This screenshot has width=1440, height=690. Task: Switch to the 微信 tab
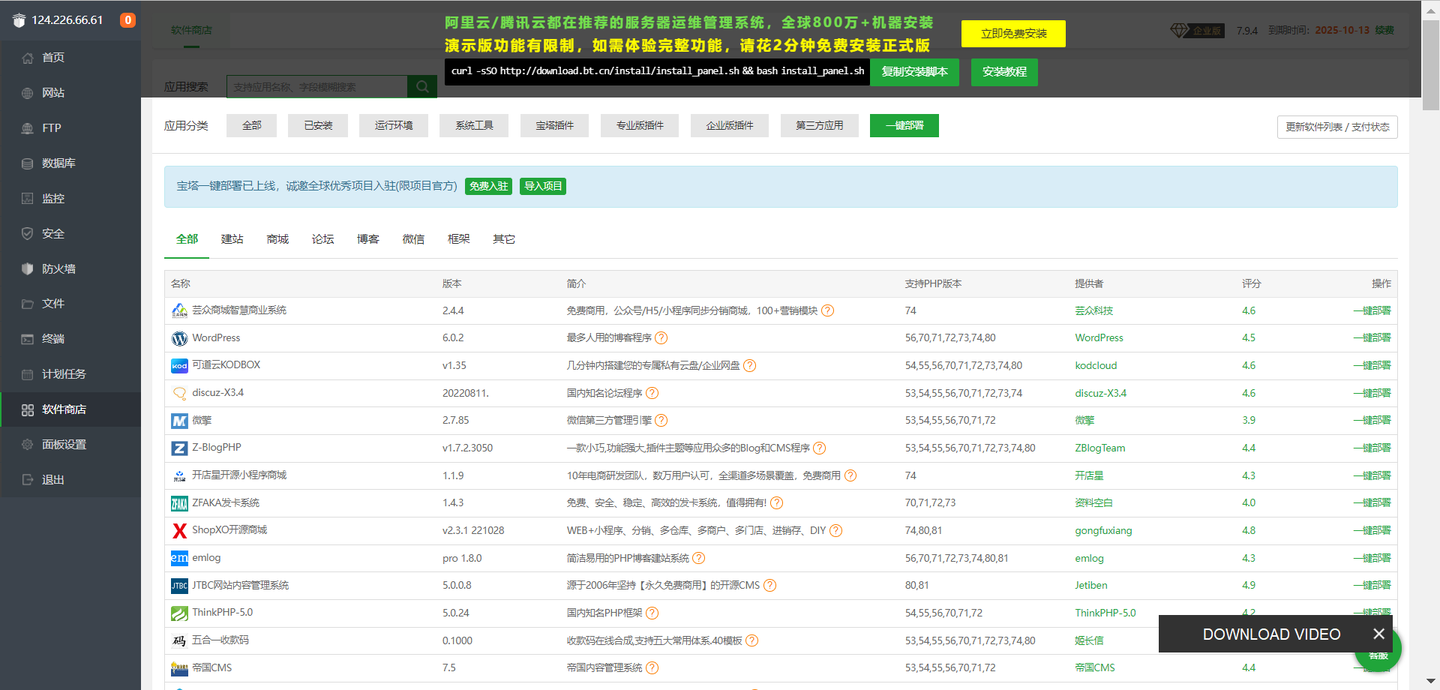point(413,239)
